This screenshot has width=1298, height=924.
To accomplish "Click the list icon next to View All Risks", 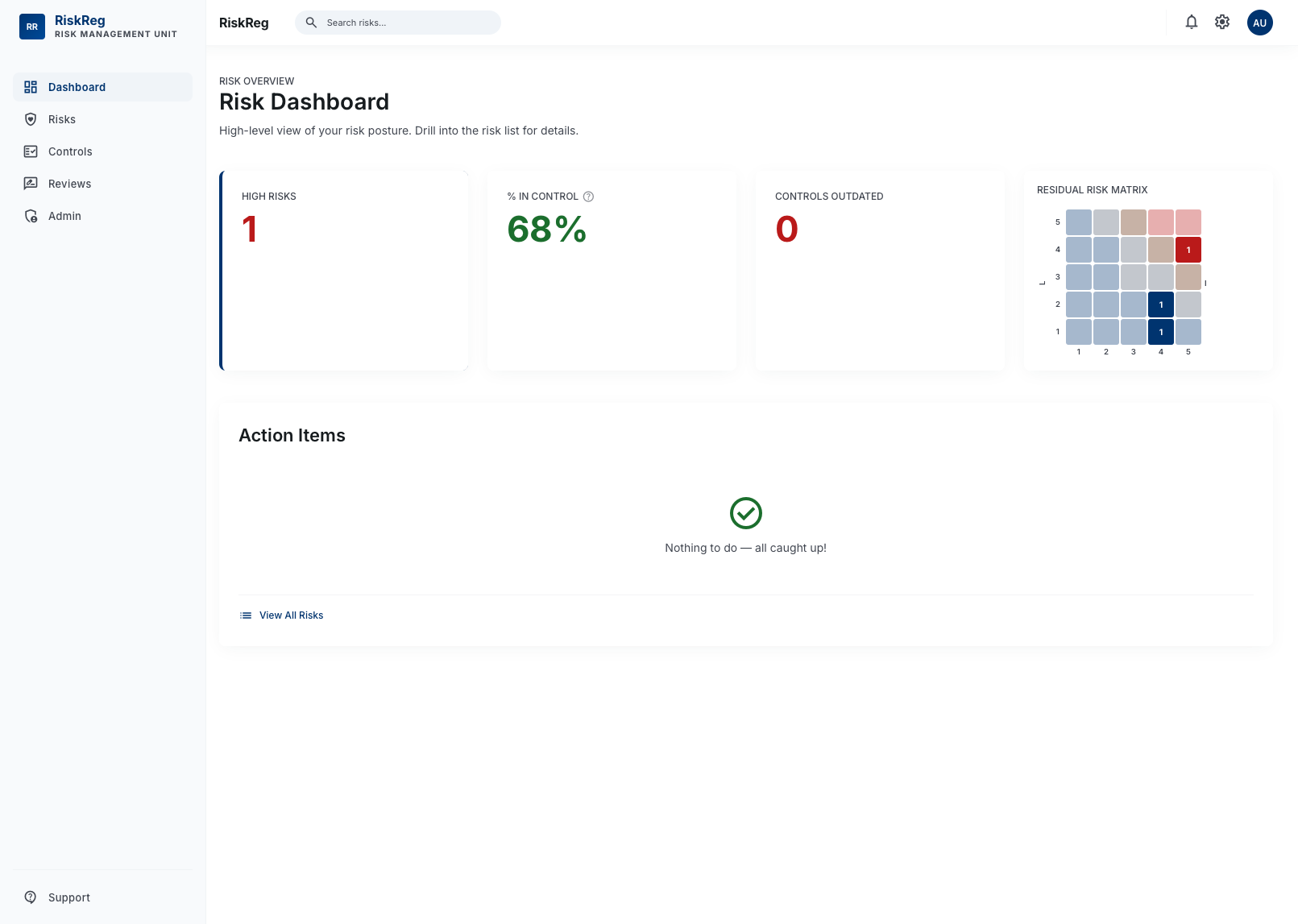I will point(245,615).
